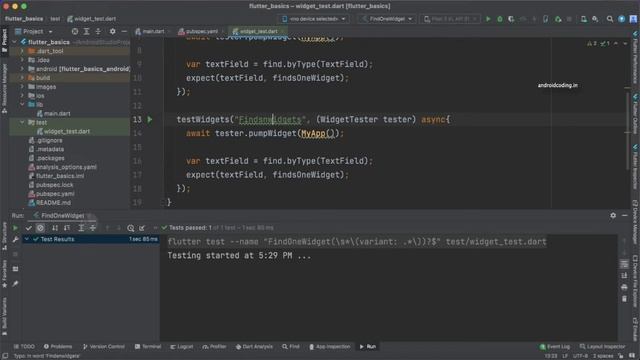Expand all test results in Run panel
Screen dimensions: 640x360
(x=81, y=228)
